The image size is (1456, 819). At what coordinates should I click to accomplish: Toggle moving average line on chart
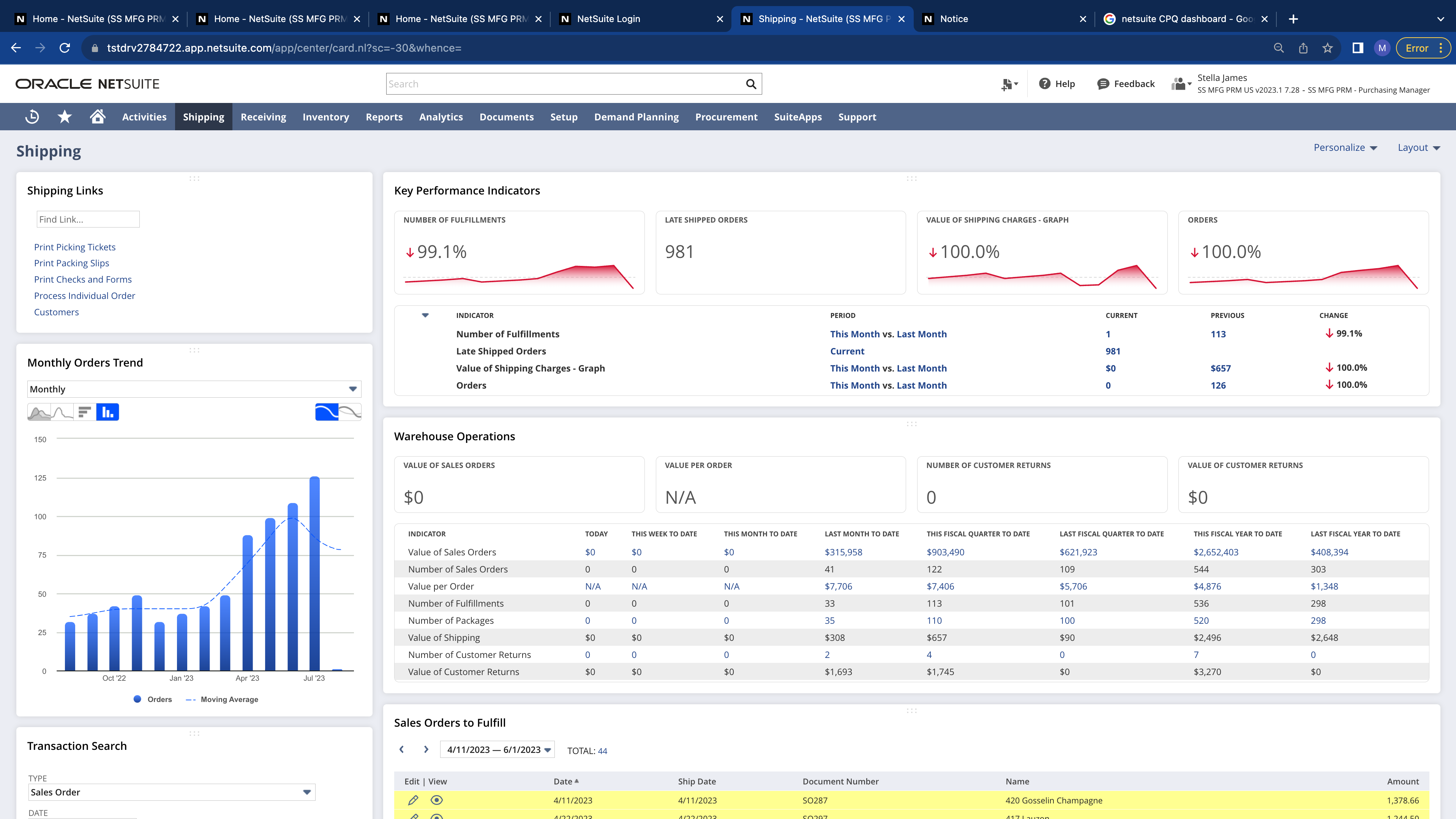coord(327,412)
